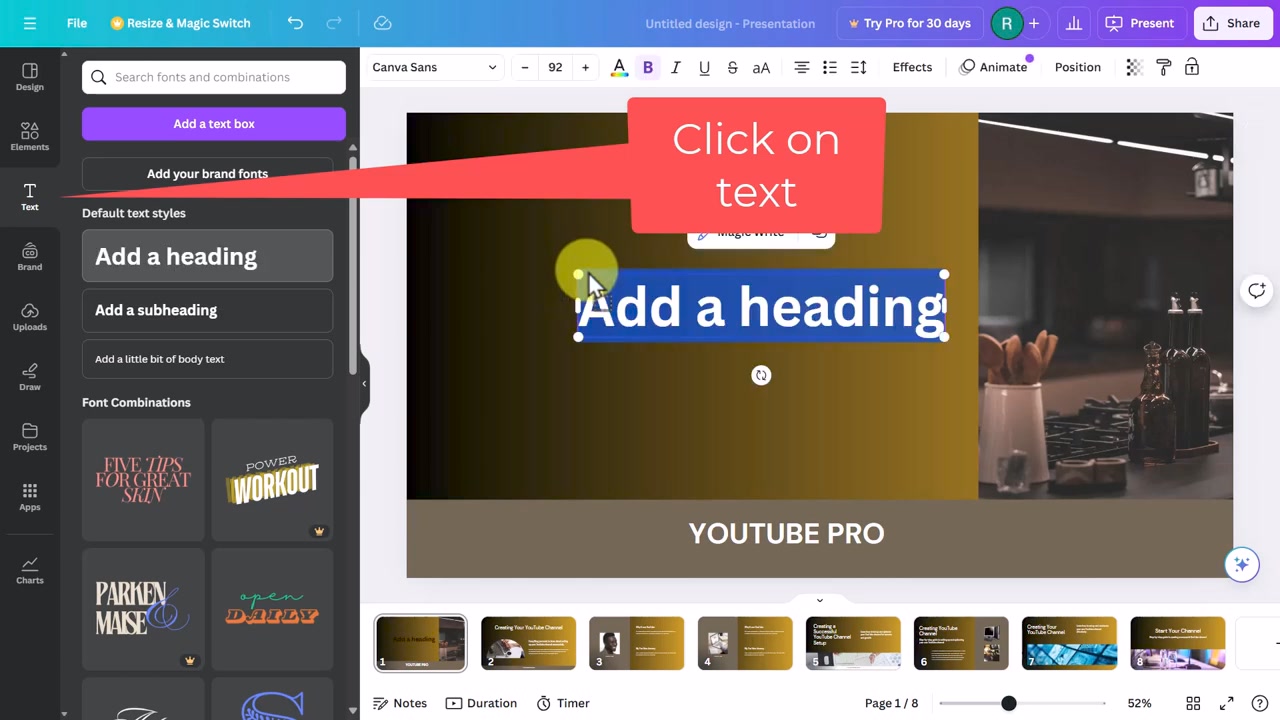
Task: Toggle uppercase aA text case
Action: [761, 67]
